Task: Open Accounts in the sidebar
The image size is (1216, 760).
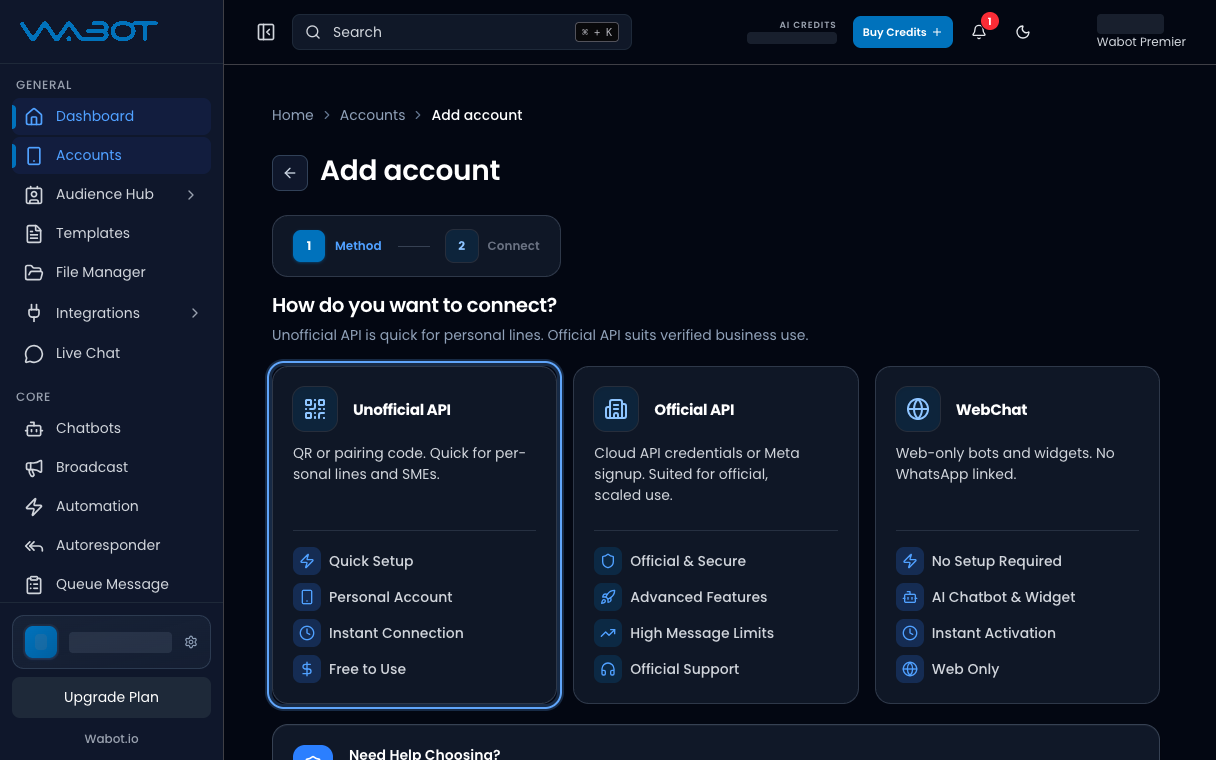Action: [112, 155]
